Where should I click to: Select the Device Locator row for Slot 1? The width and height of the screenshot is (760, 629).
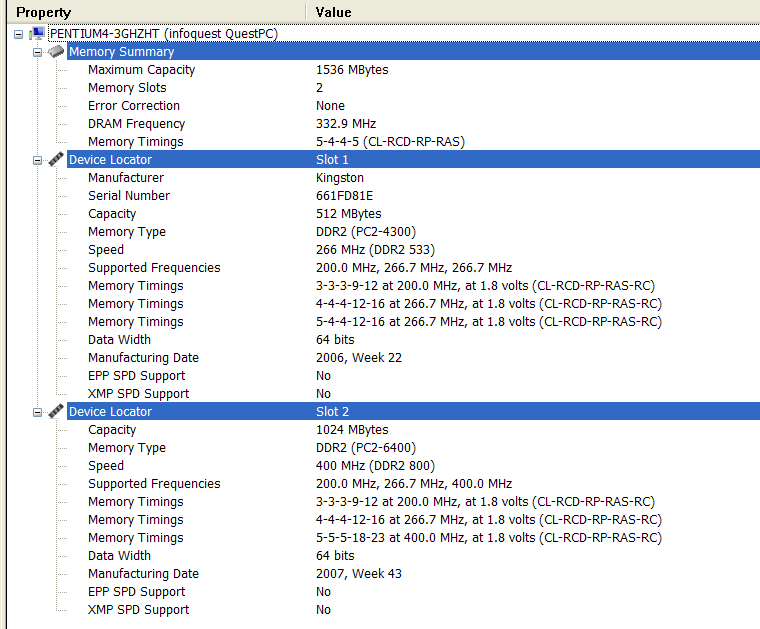tap(413, 159)
